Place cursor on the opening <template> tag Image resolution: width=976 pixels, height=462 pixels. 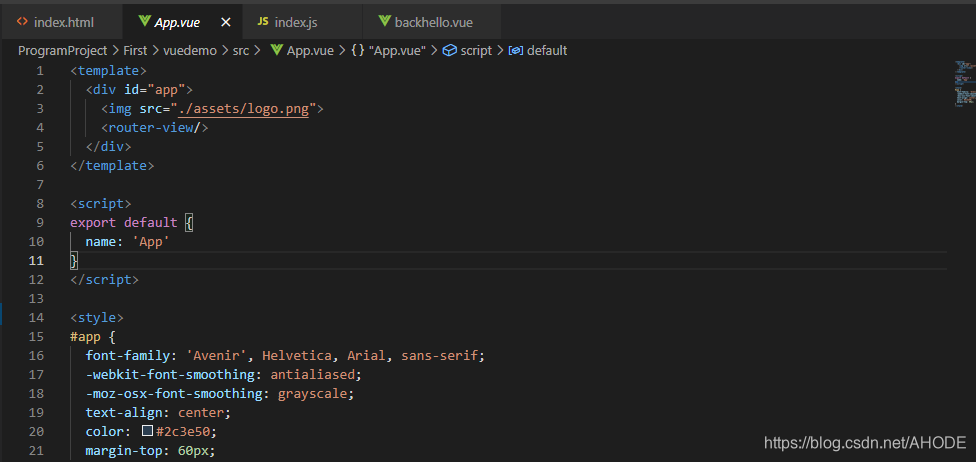coord(108,71)
